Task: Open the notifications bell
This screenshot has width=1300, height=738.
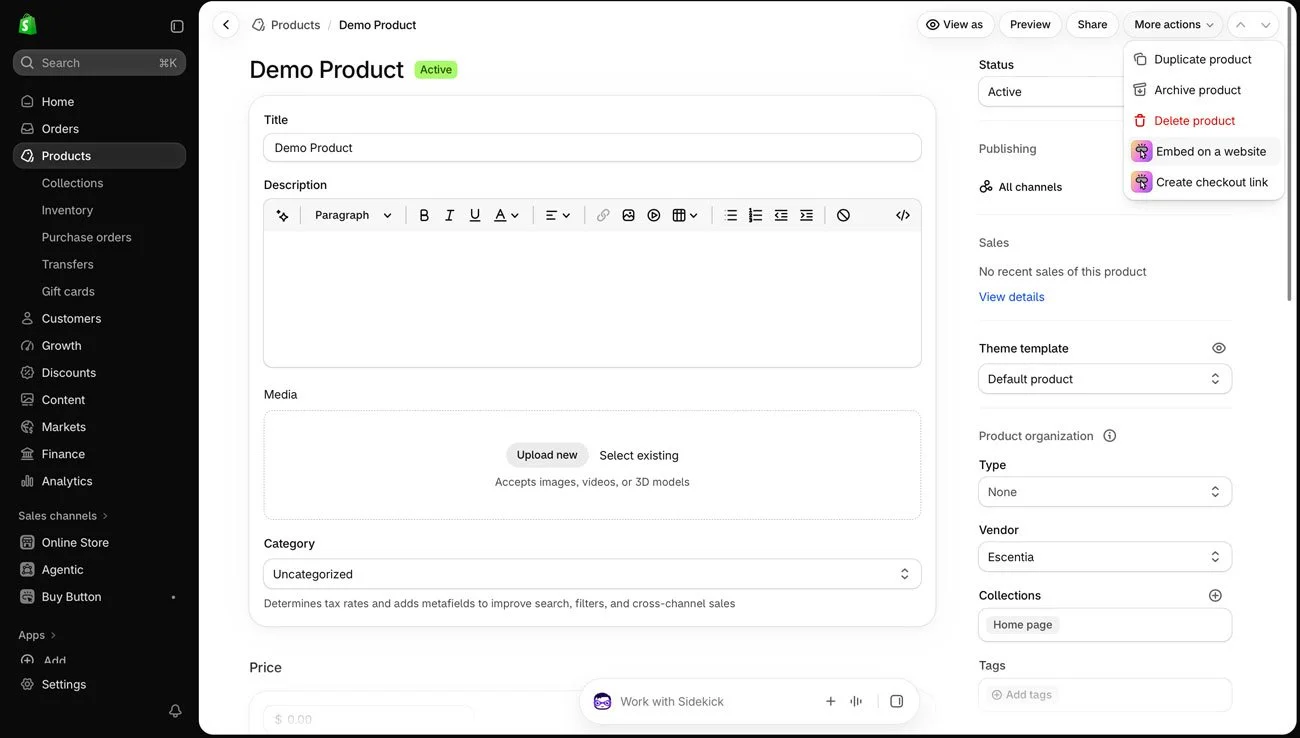Action: pyautogui.click(x=175, y=711)
